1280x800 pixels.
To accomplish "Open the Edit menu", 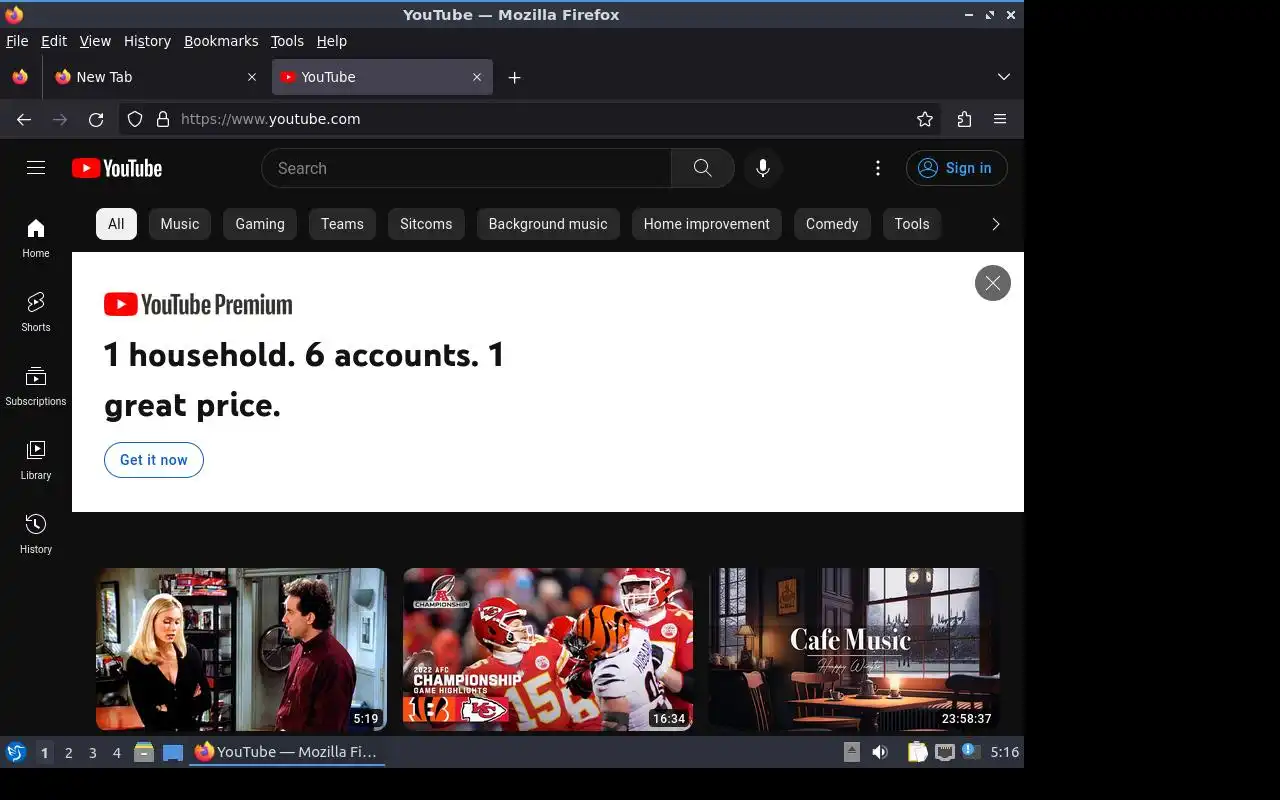I will click(54, 41).
